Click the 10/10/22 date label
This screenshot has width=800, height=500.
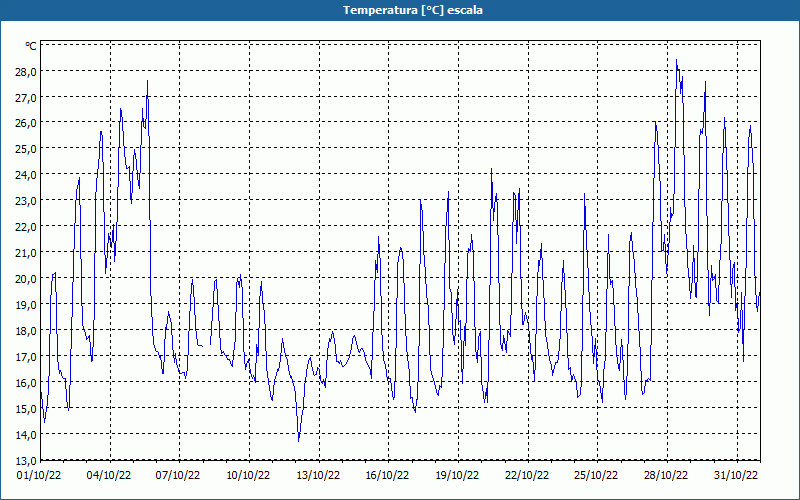click(248, 476)
